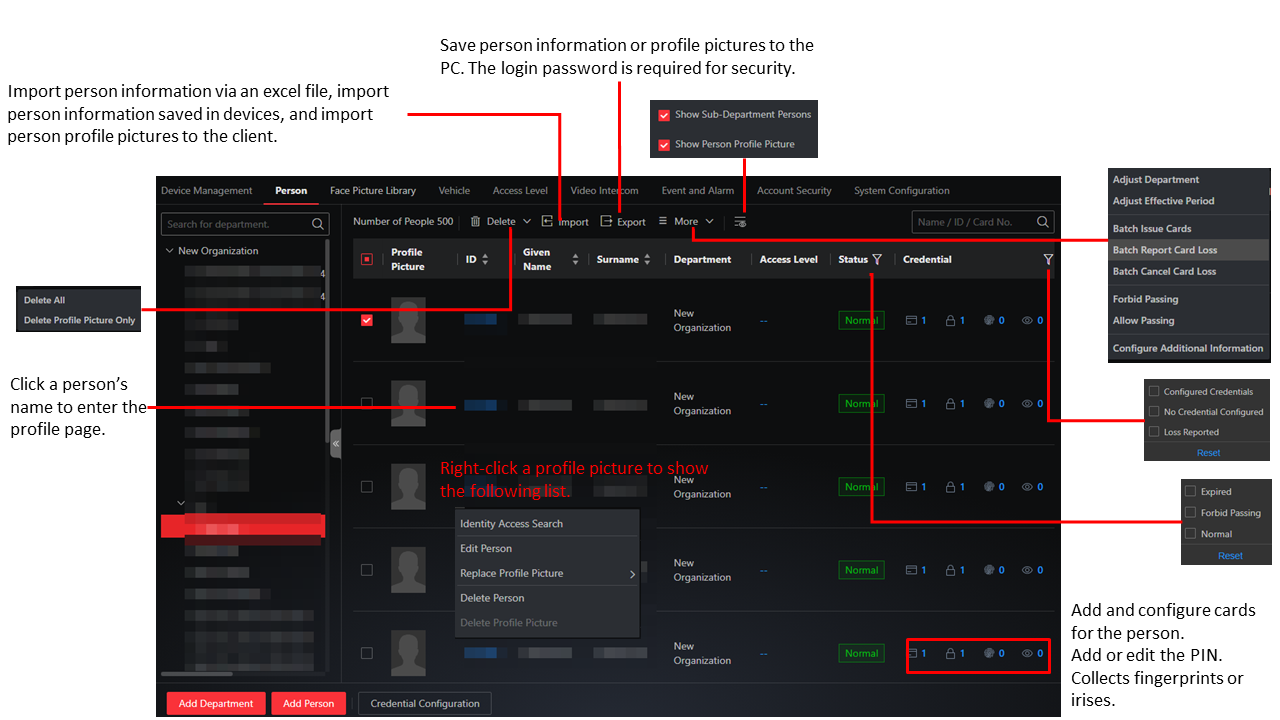Click the display settings icon next to More
1280x720 pixels.
click(x=740, y=222)
